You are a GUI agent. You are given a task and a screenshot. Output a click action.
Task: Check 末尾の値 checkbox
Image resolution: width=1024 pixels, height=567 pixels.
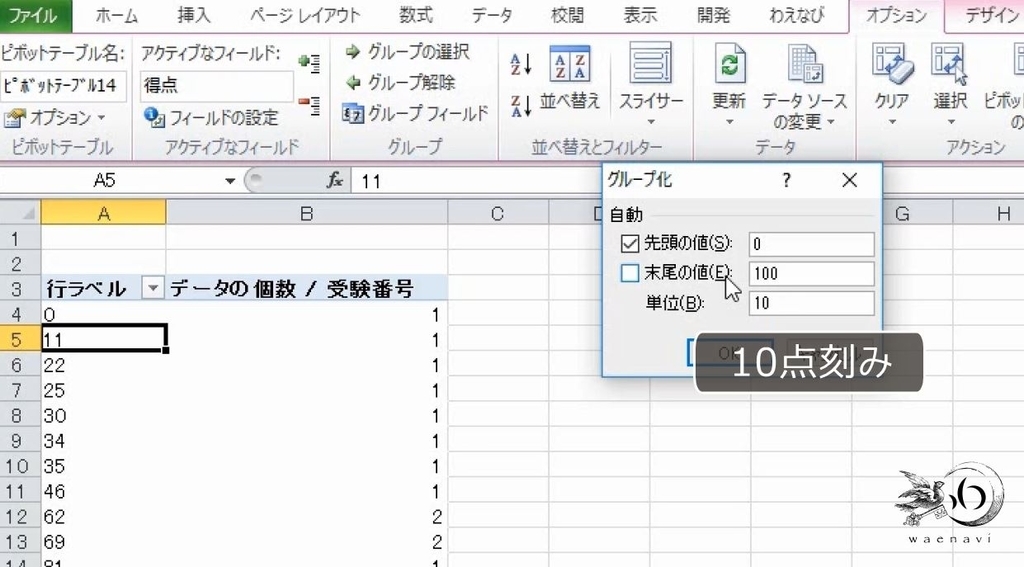click(630, 273)
